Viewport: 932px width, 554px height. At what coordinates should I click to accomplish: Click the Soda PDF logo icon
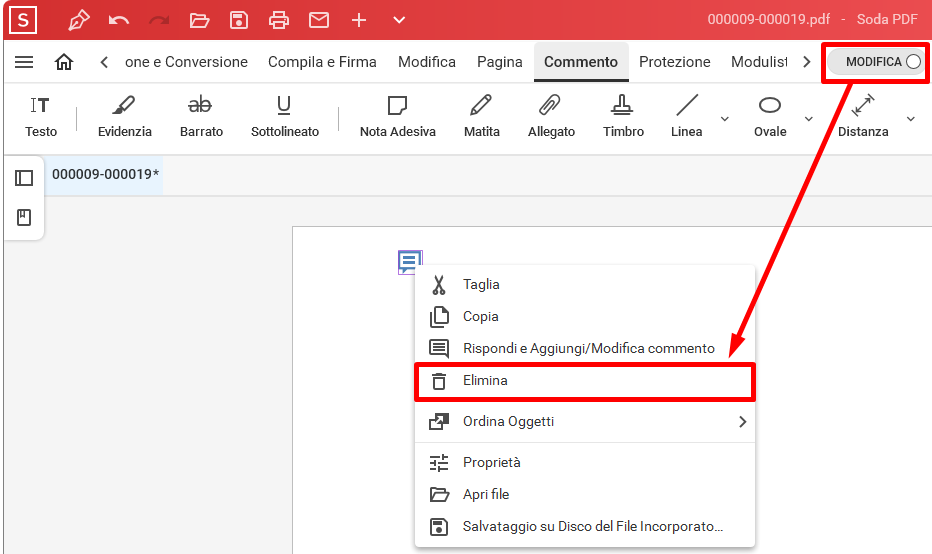pyautogui.click(x=23, y=20)
